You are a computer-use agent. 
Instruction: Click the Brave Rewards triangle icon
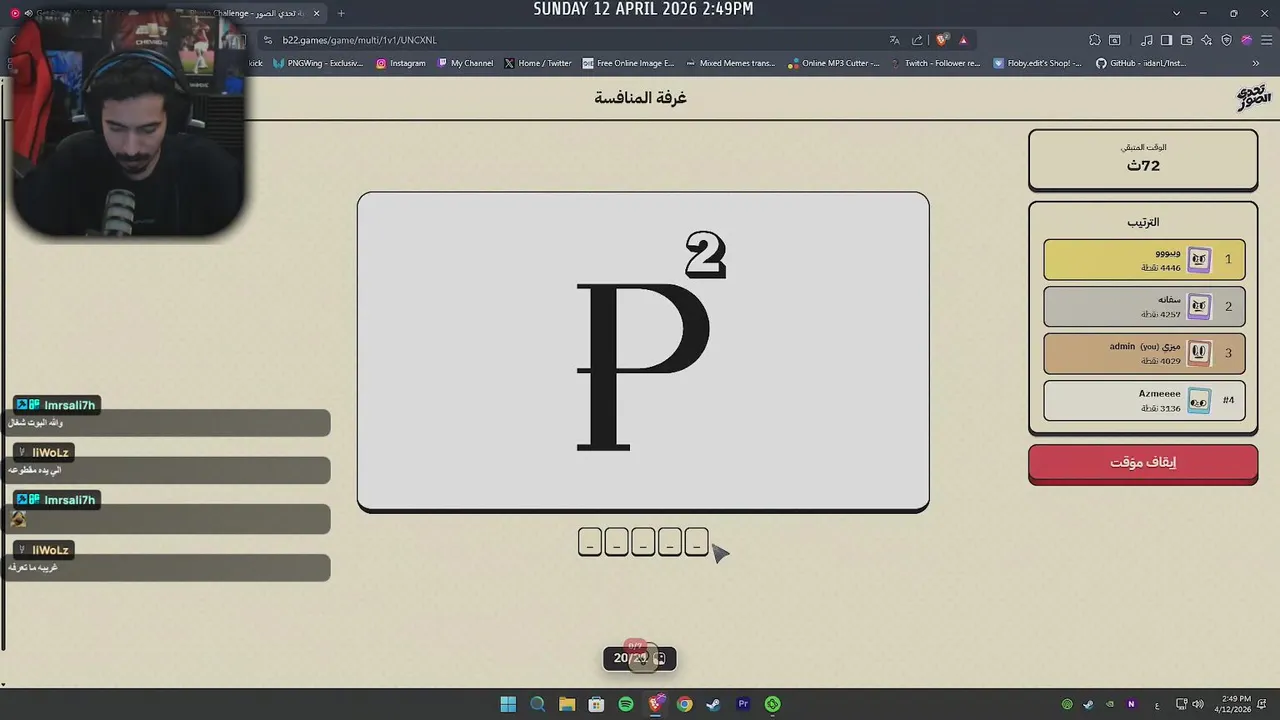click(x=963, y=40)
